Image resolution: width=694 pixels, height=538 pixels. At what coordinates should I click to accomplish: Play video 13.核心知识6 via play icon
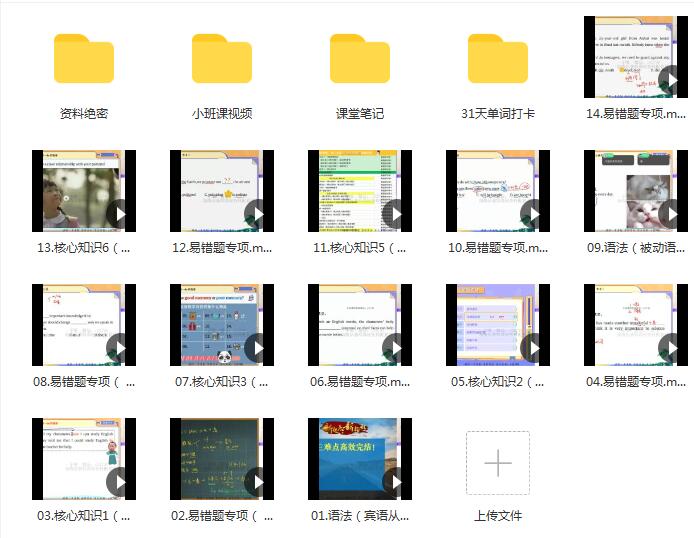[x=119, y=214]
